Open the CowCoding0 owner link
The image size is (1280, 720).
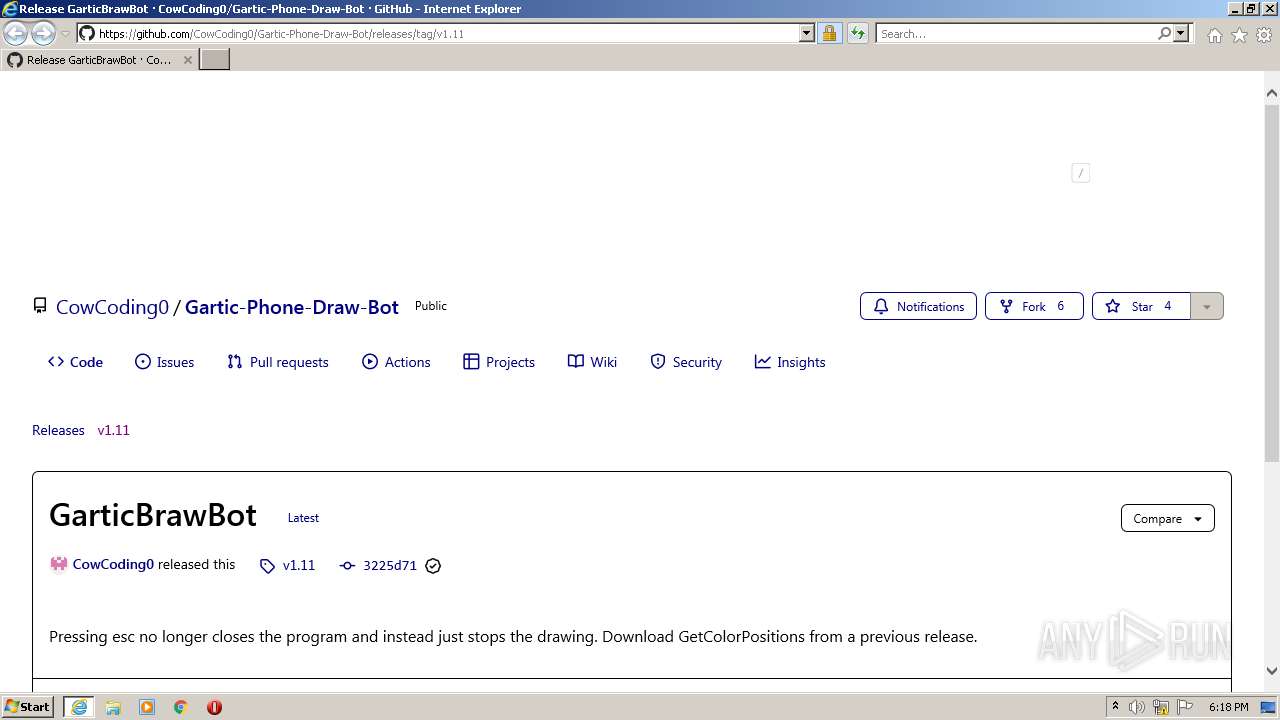[112, 307]
